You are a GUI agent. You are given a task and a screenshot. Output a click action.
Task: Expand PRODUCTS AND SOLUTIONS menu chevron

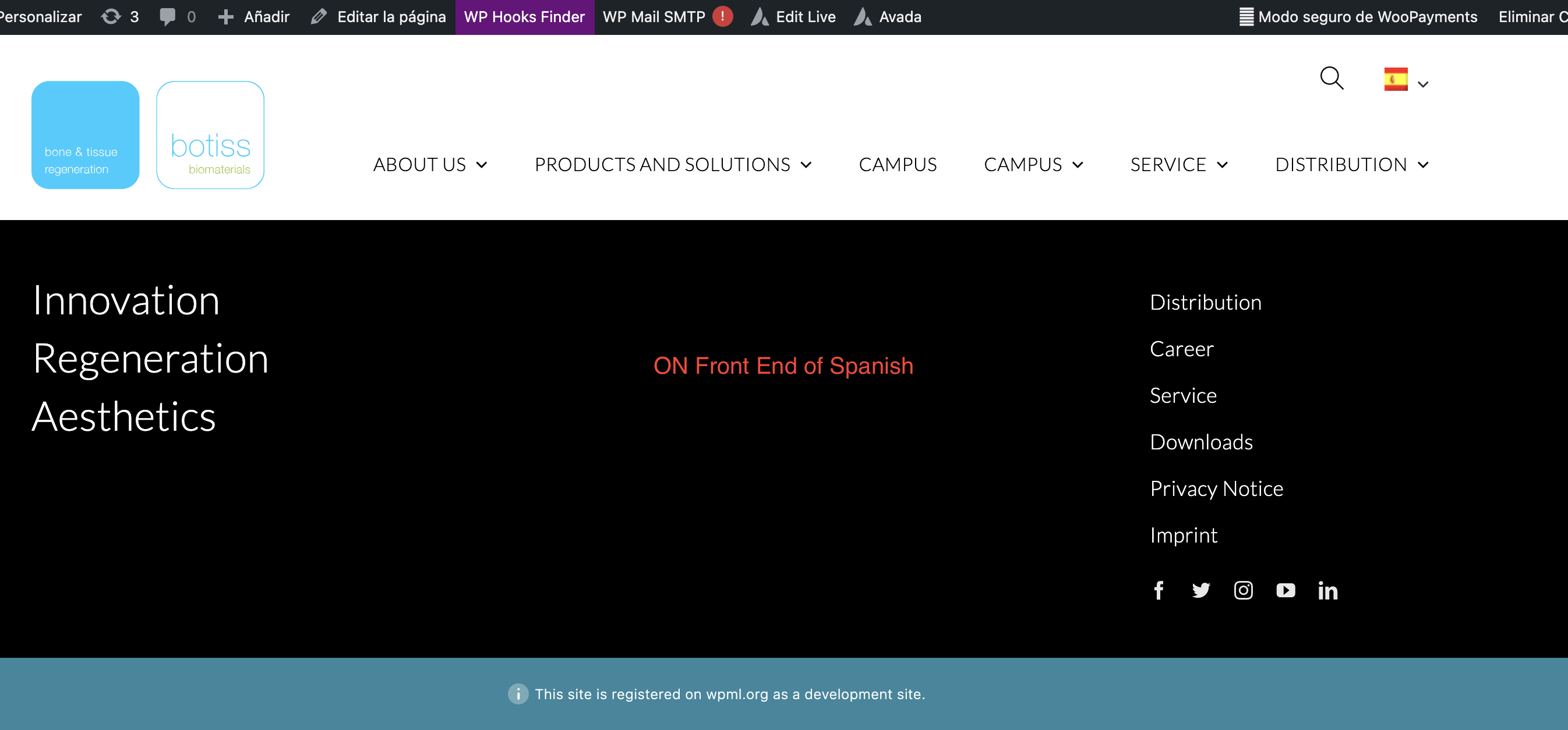806,165
